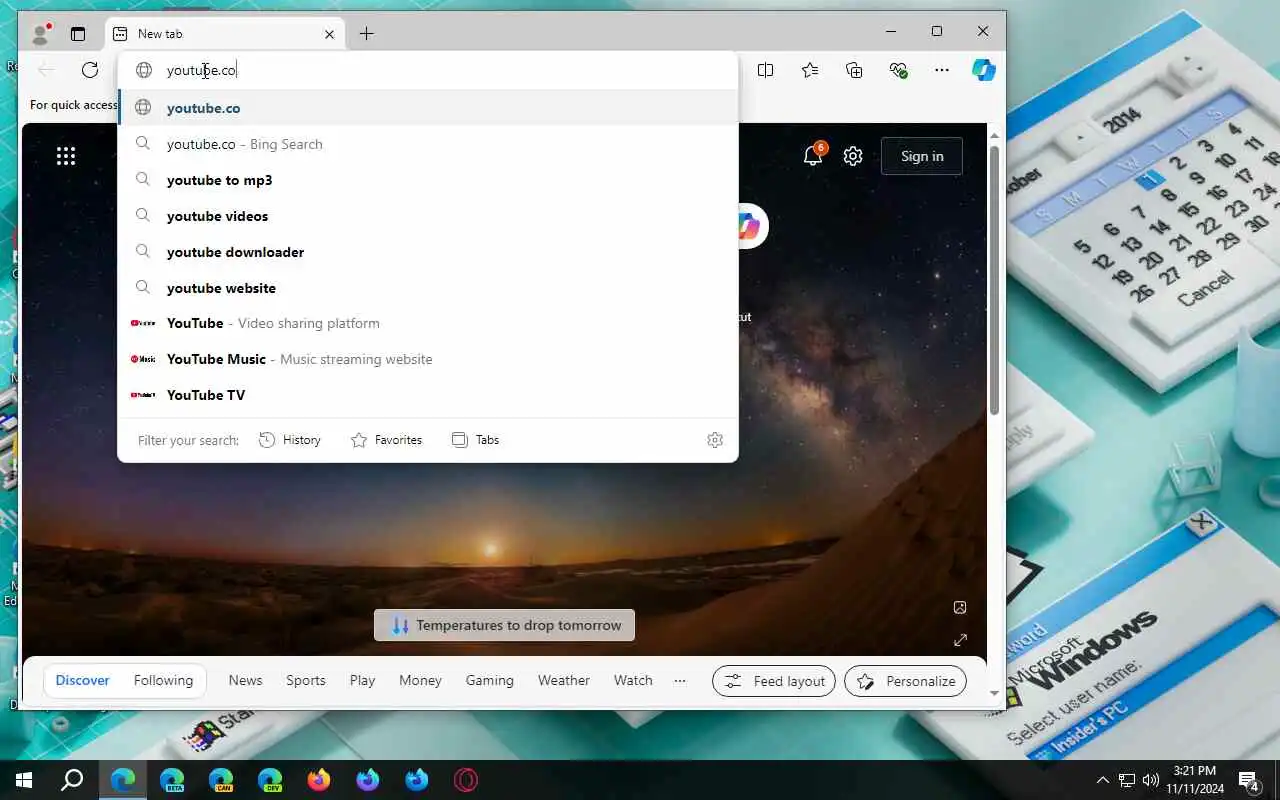Viewport: 1280px width, 800px height.
Task: Open the tab actions menu icon
Action: coord(78,33)
